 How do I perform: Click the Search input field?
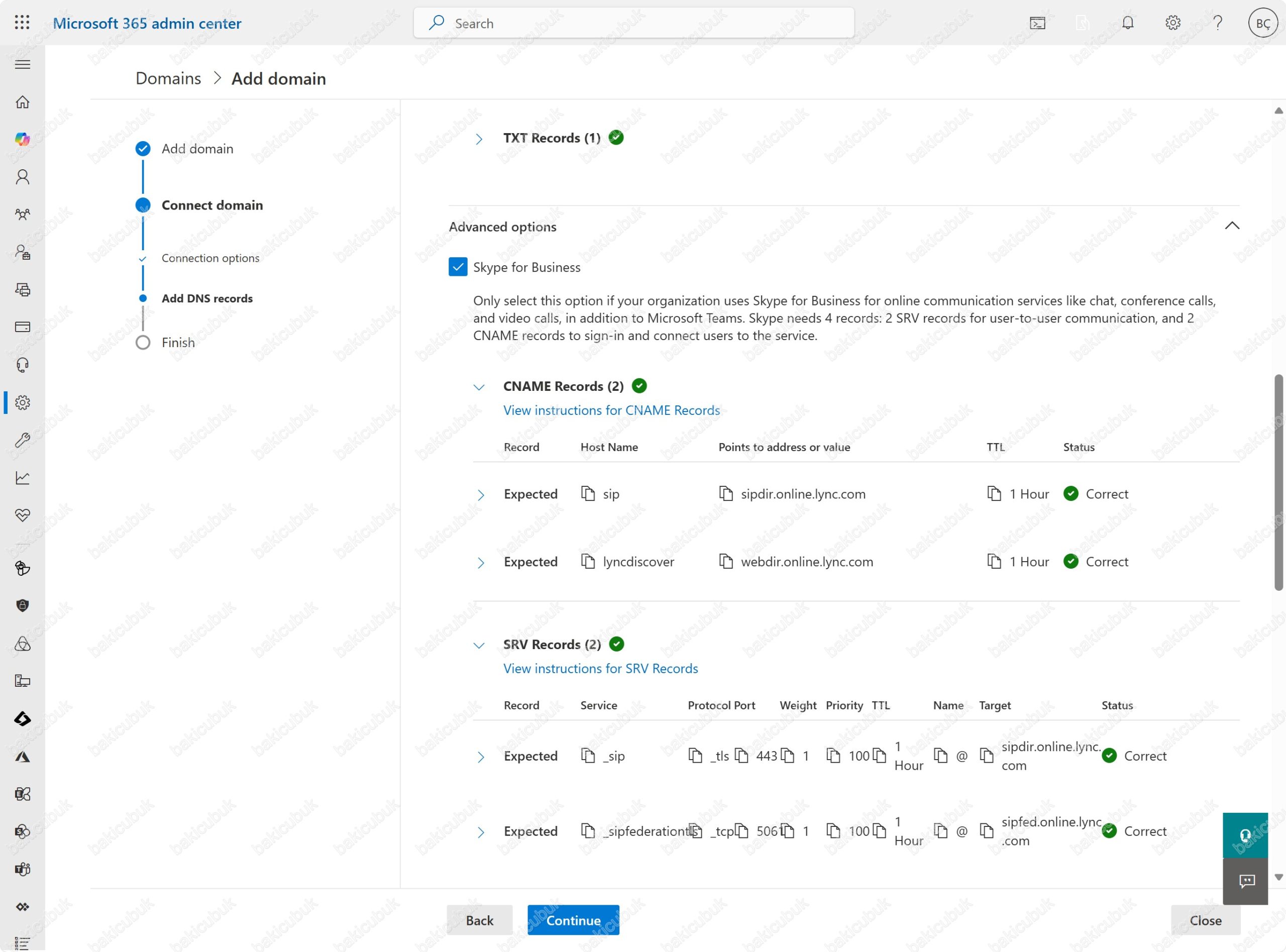(634, 23)
